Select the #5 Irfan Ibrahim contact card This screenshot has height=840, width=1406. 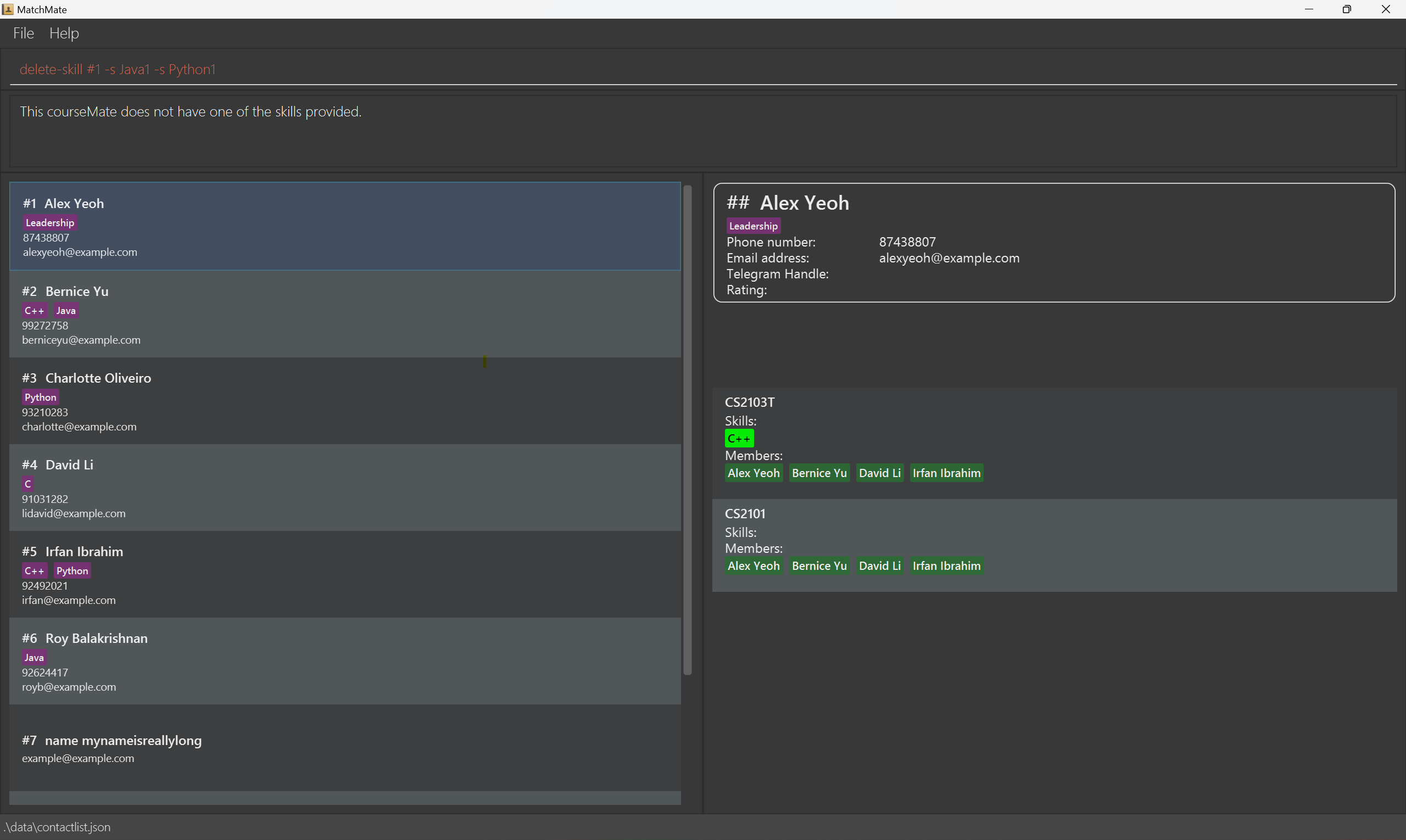coord(345,574)
